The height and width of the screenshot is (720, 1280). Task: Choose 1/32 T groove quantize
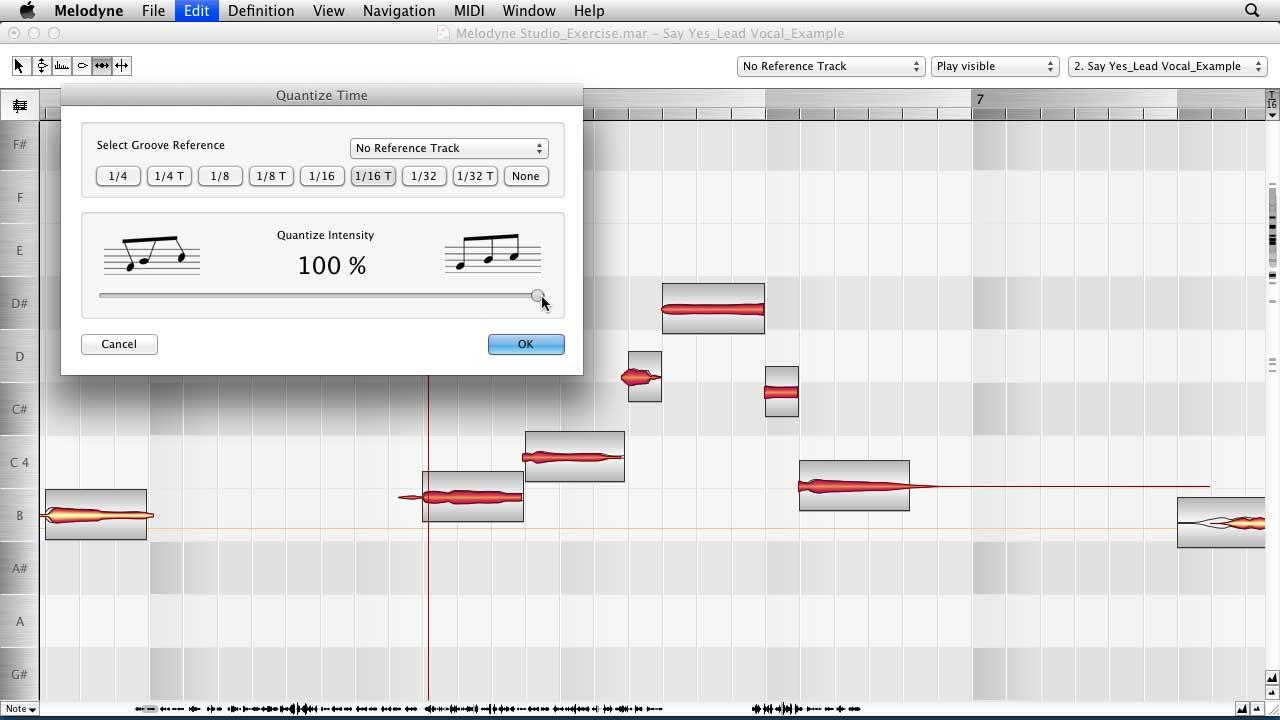(x=475, y=176)
